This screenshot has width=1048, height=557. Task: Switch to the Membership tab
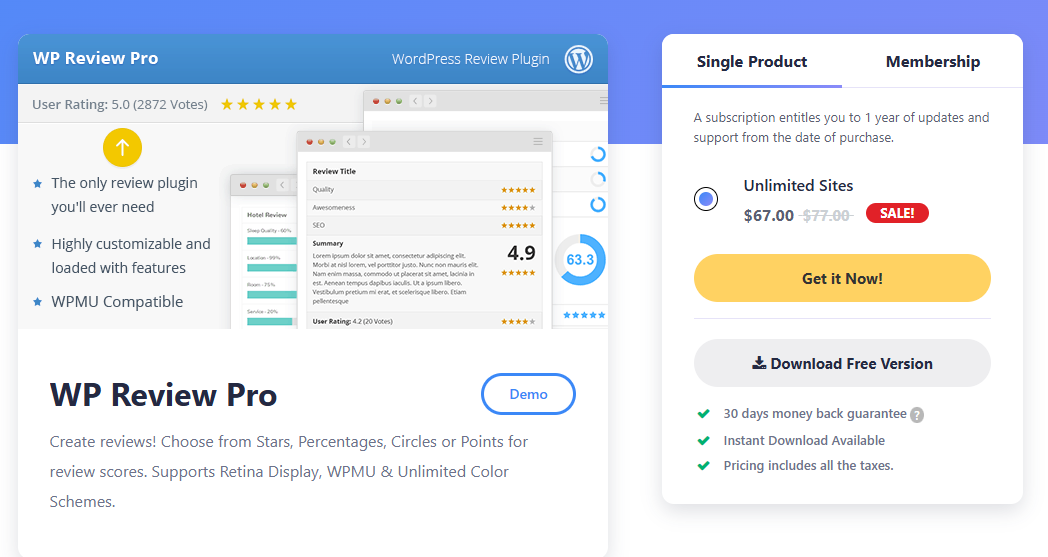tap(932, 62)
